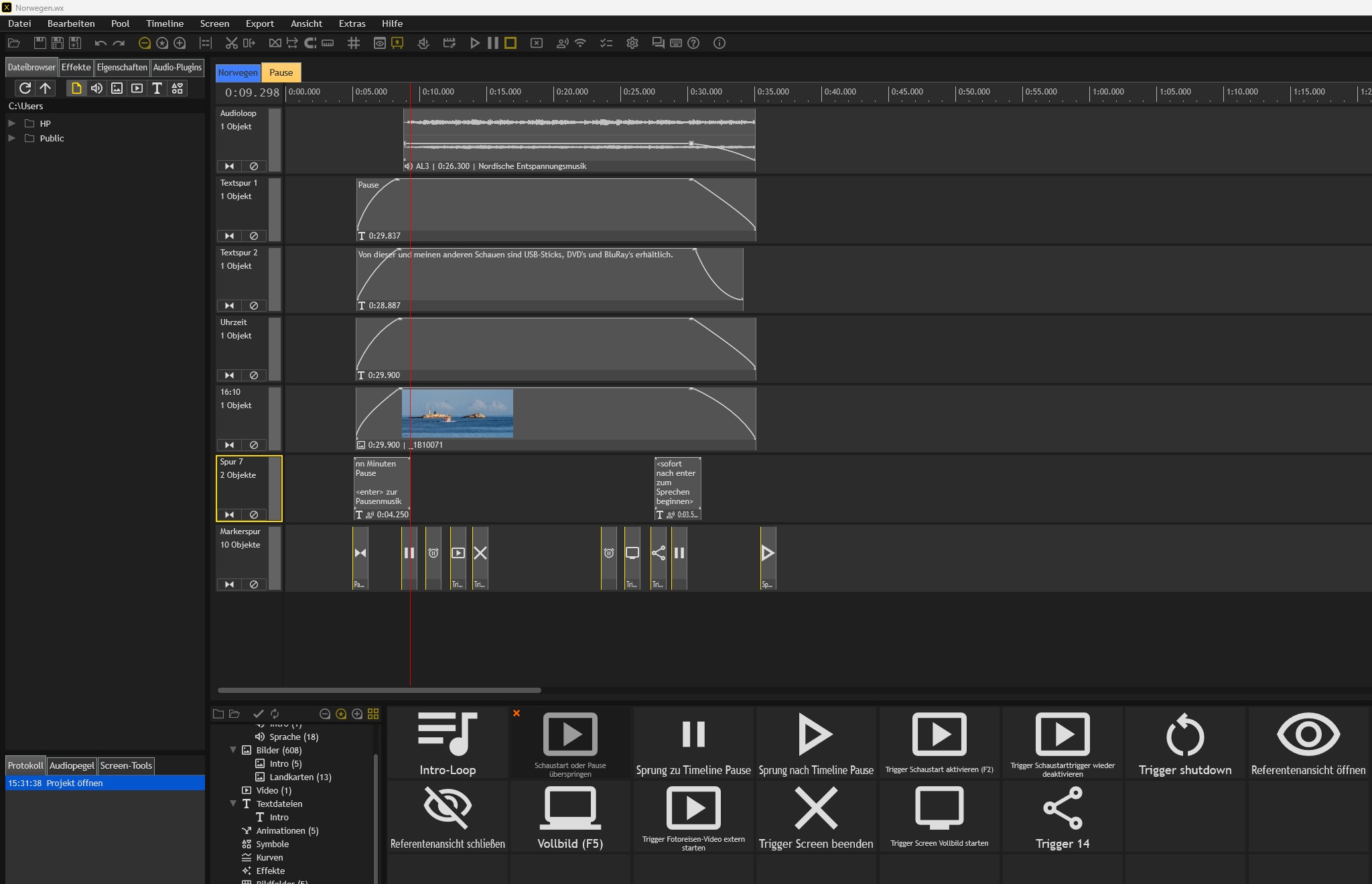
Task: Click the Intro-Loop trigger button
Action: tap(448, 743)
